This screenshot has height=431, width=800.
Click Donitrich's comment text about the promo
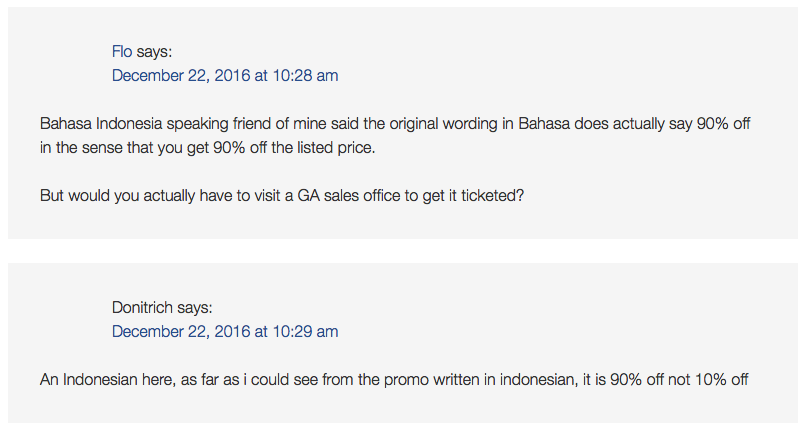(394, 380)
